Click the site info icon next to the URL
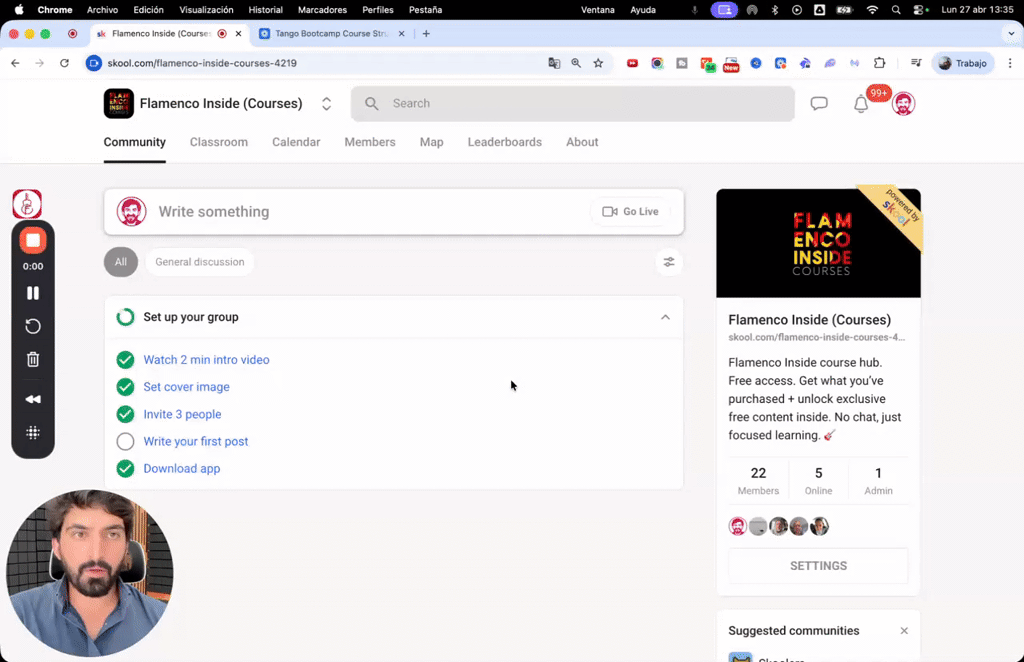 (94, 63)
